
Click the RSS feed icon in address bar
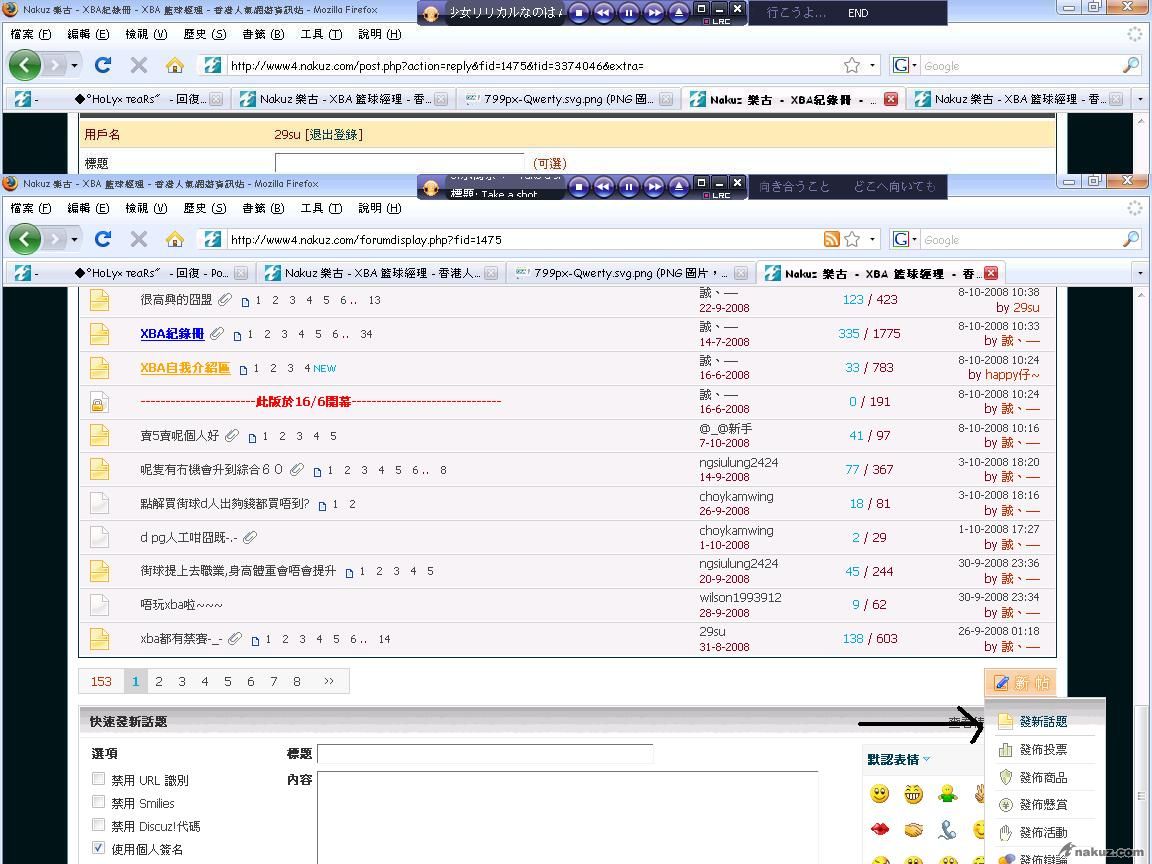831,239
